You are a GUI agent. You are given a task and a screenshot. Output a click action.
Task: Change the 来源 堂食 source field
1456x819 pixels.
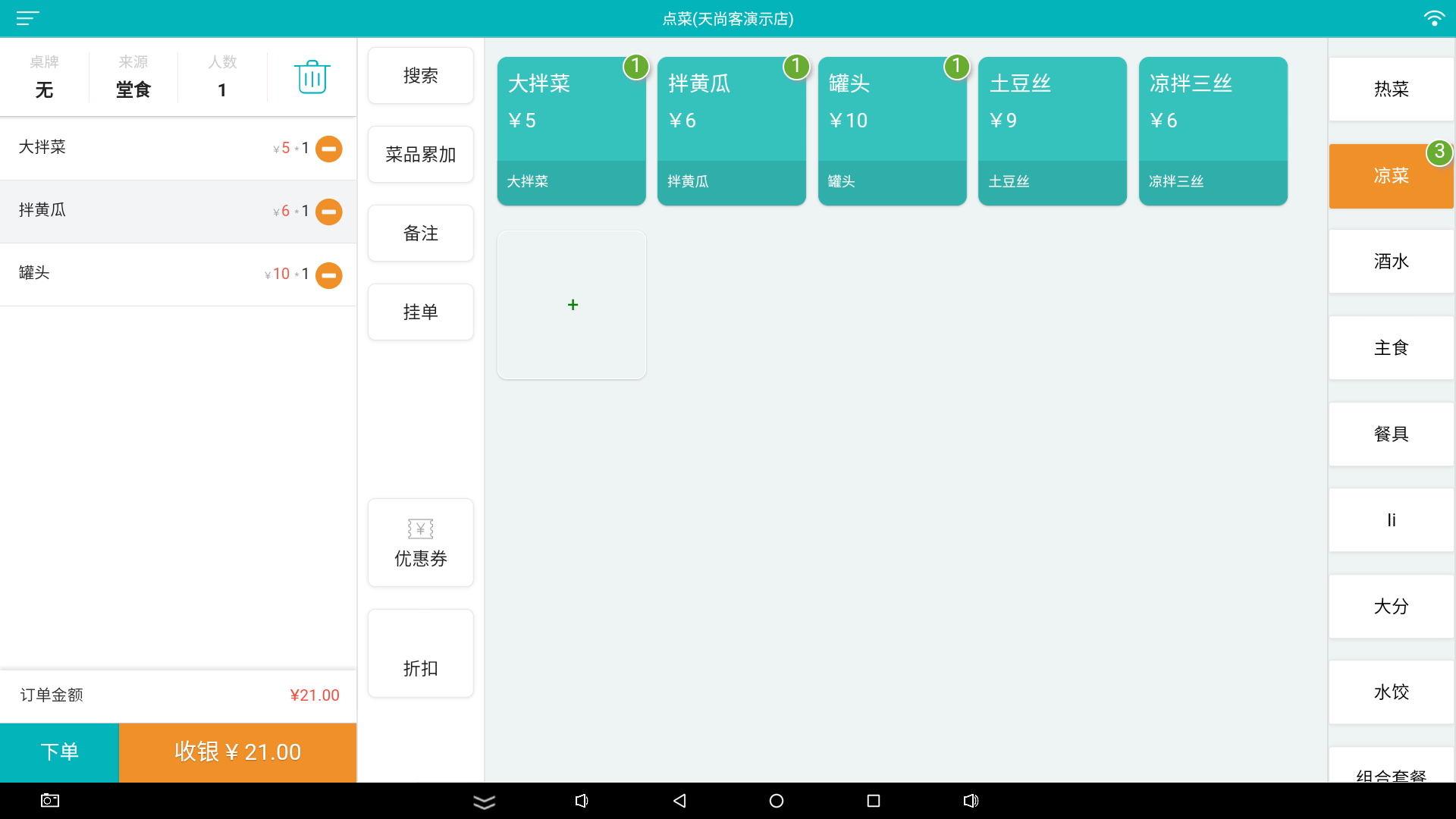point(133,77)
